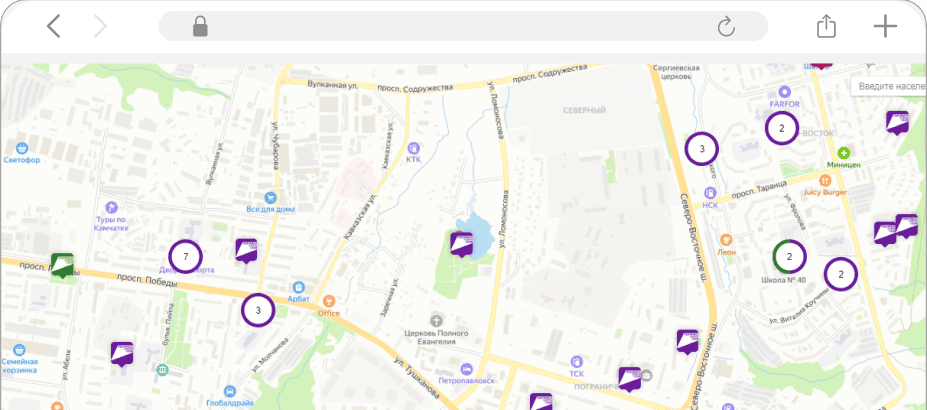Click the cluster marker 3 near Арбат
Screen dimensions: 927x410
click(x=258, y=310)
